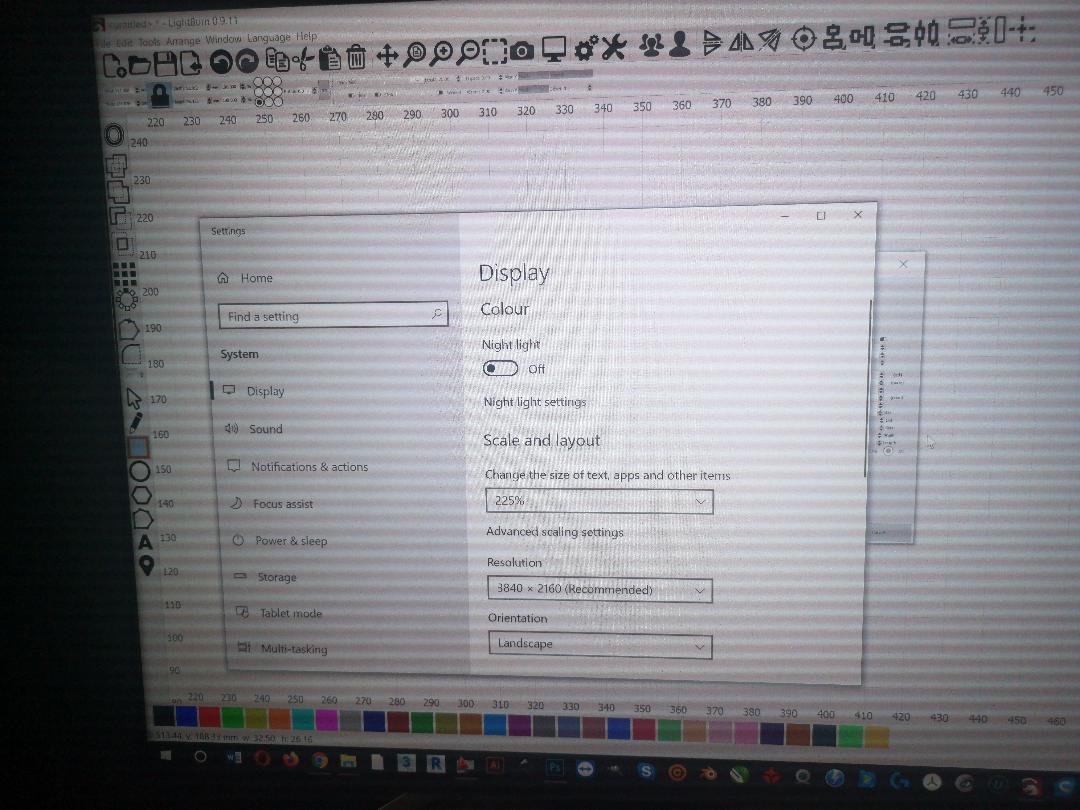
Task: Delete selection with the trash can icon
Action: tap(356, 57)
